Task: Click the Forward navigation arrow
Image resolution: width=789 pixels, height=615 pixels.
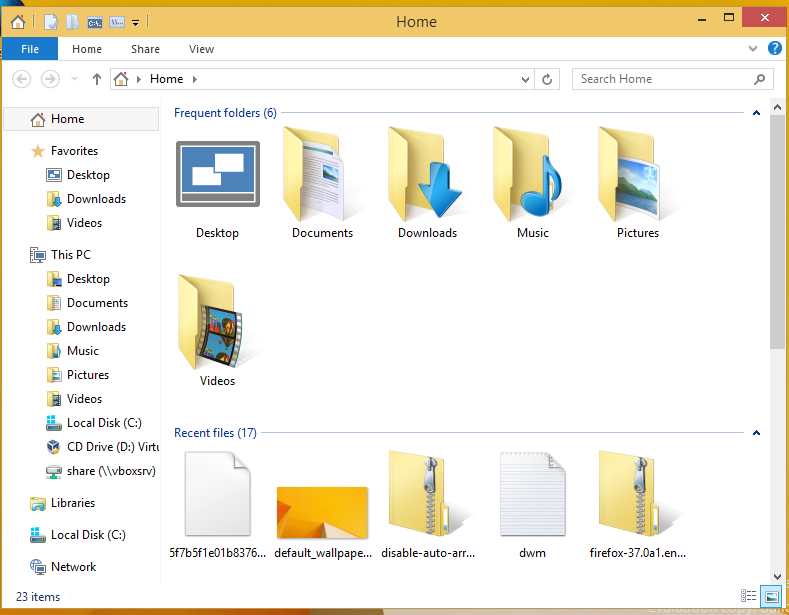Action: coord(50,79)
